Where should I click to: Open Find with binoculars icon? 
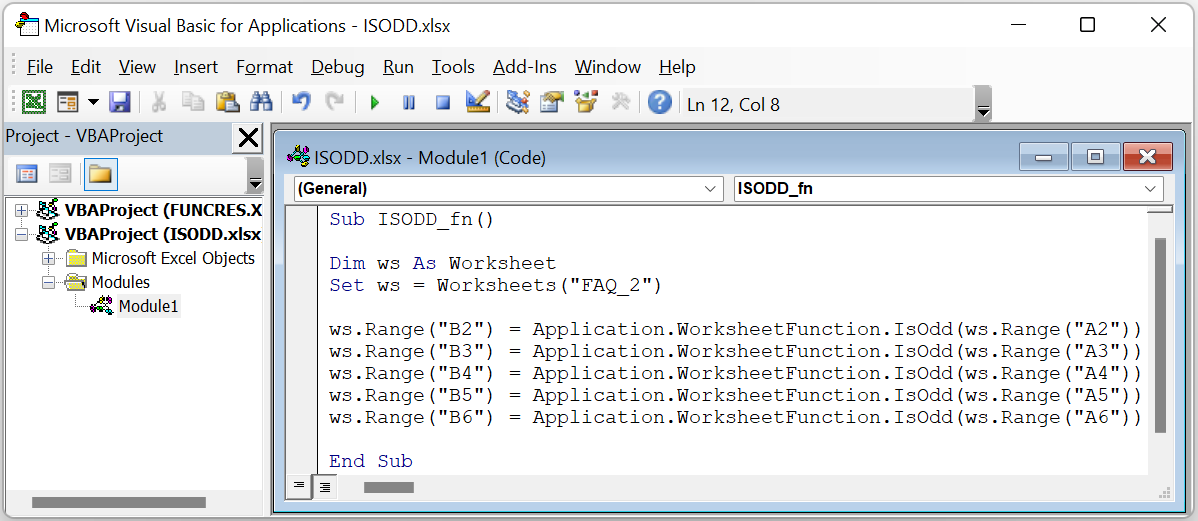coord(261,103)
